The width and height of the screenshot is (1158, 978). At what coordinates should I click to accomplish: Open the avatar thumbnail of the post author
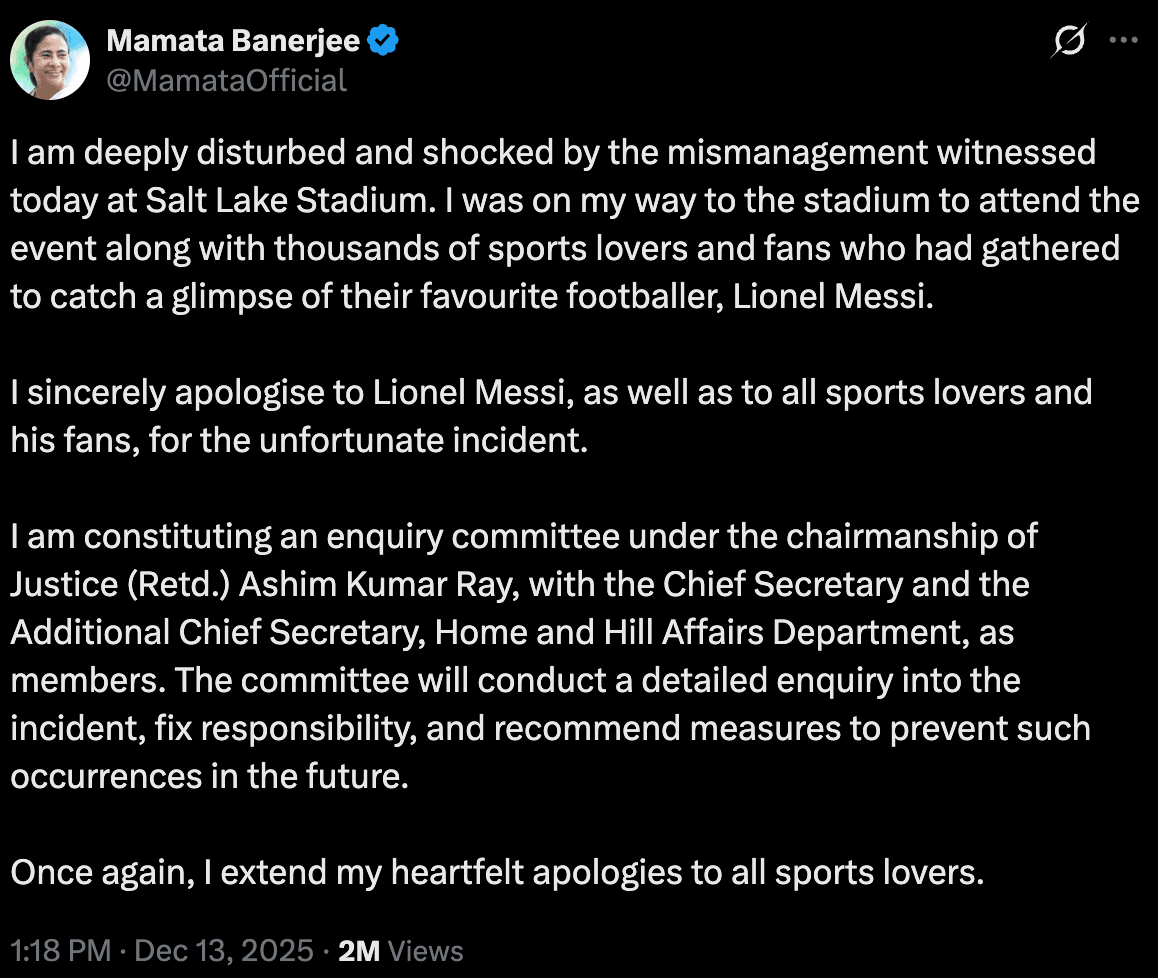(x=49, y=60)
